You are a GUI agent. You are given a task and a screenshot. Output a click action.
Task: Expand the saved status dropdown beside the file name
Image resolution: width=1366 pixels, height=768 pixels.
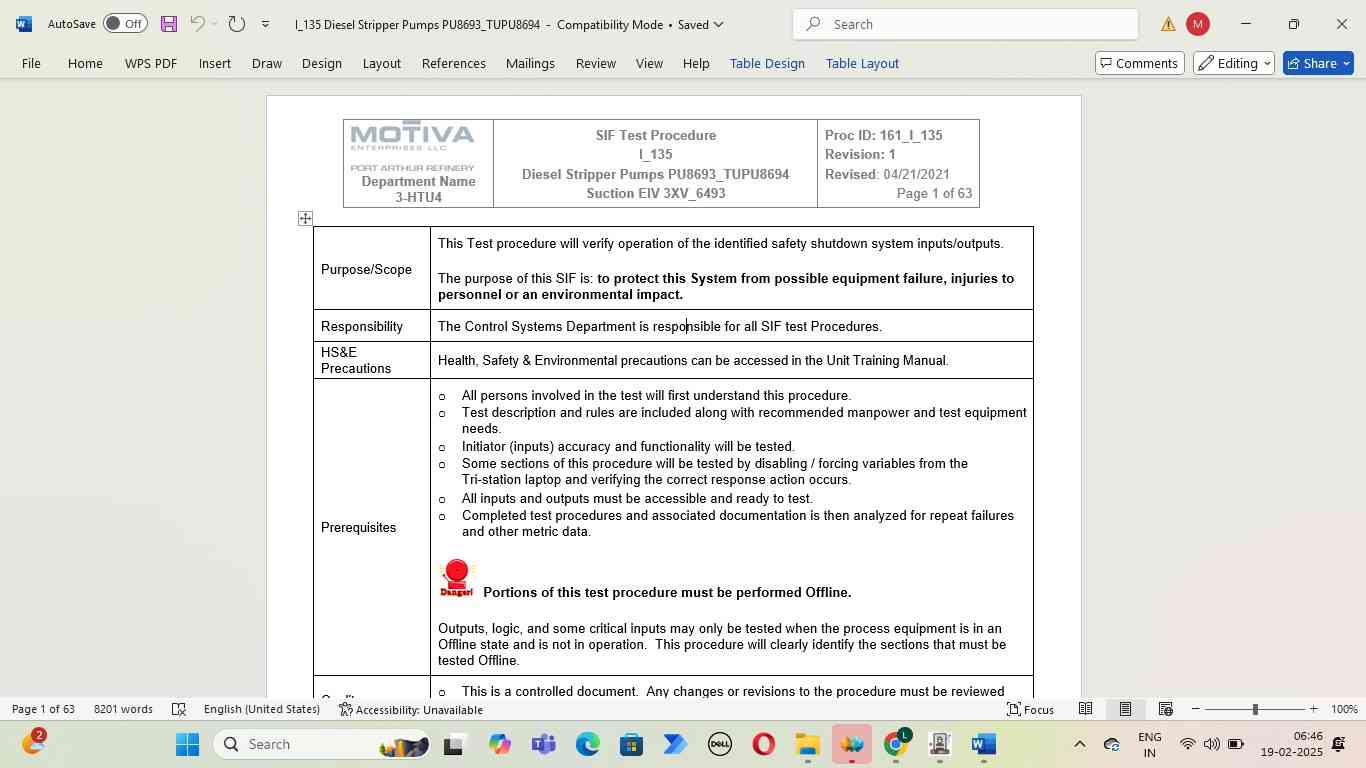(718, 24)
